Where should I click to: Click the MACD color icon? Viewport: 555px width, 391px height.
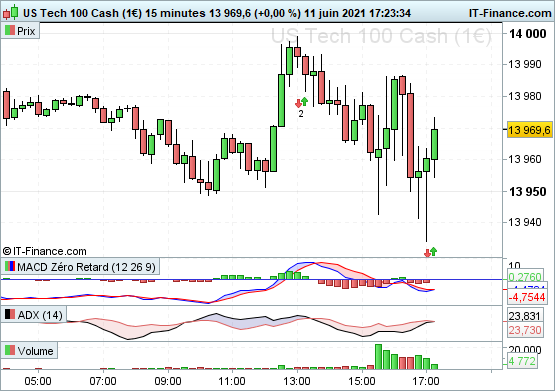point(10,266)
